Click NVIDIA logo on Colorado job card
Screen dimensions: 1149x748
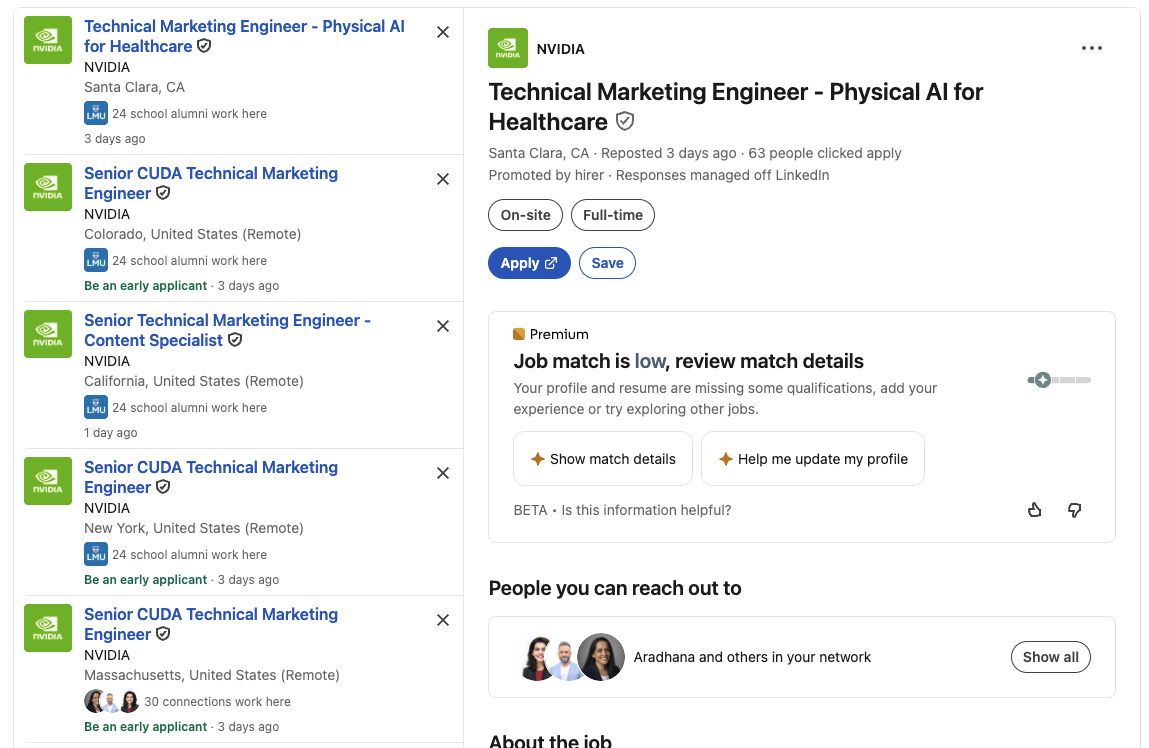click(48, 188)
